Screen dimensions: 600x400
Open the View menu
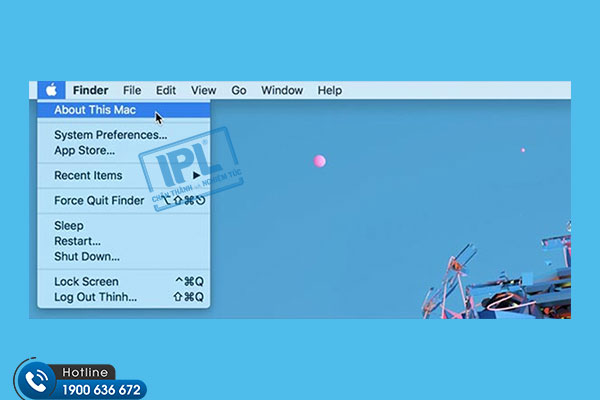204,90
